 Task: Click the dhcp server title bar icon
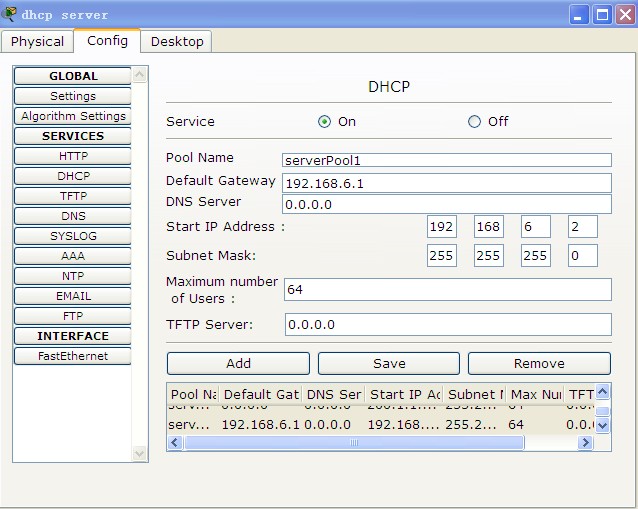click(10, 14)
